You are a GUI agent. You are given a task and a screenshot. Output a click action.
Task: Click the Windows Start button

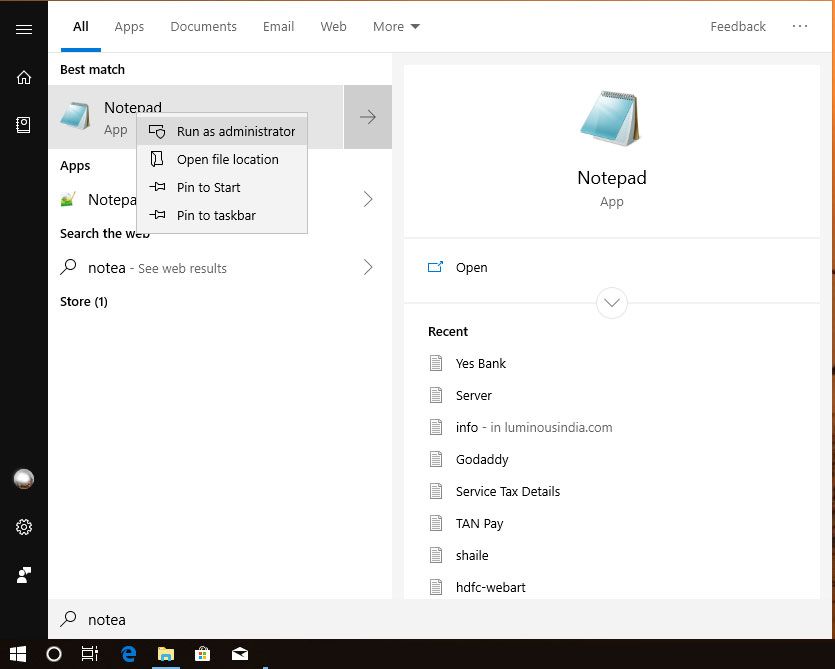(x=18, y=654)
